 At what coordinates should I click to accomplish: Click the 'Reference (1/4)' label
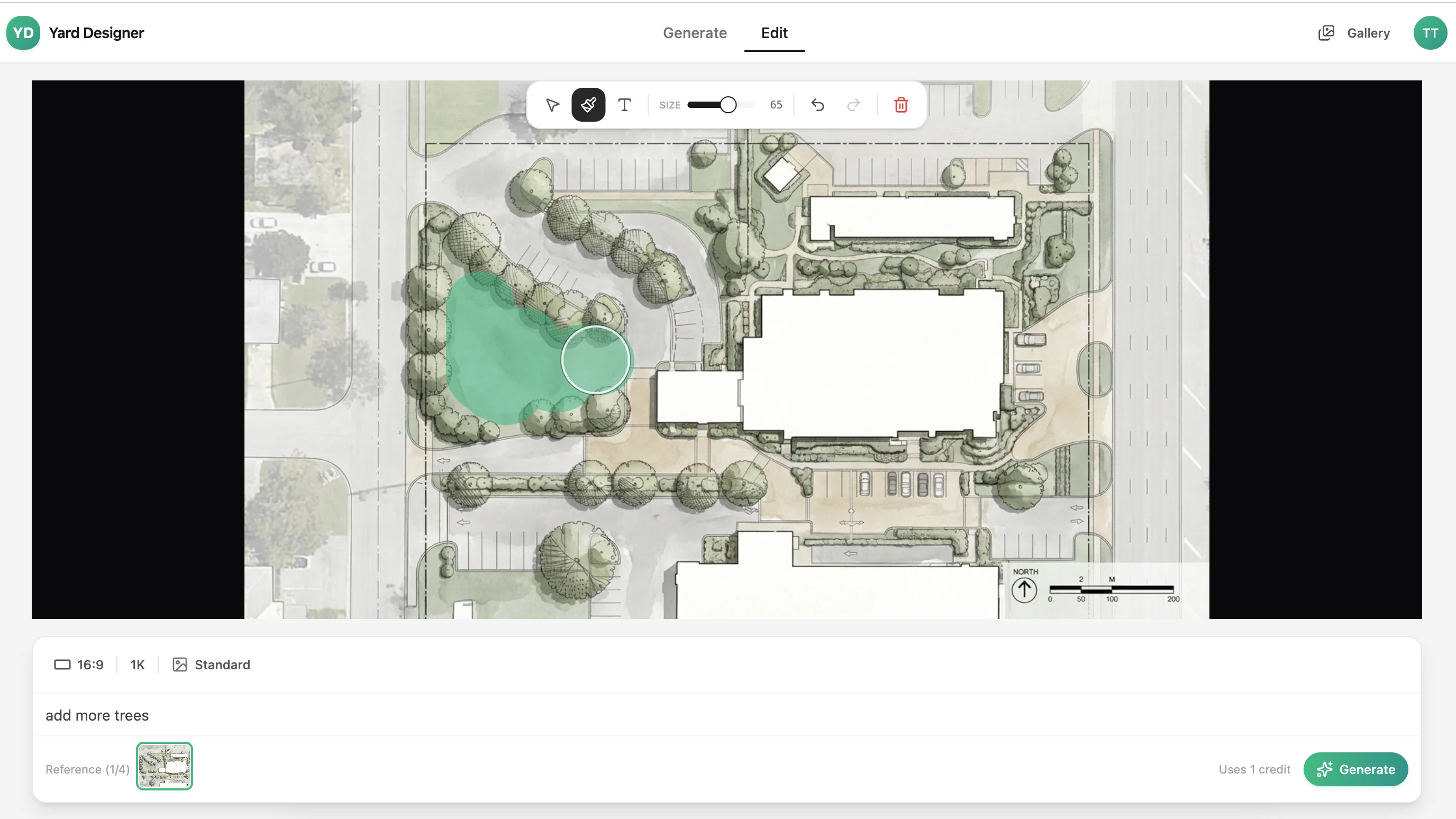[x=88, y=769]
